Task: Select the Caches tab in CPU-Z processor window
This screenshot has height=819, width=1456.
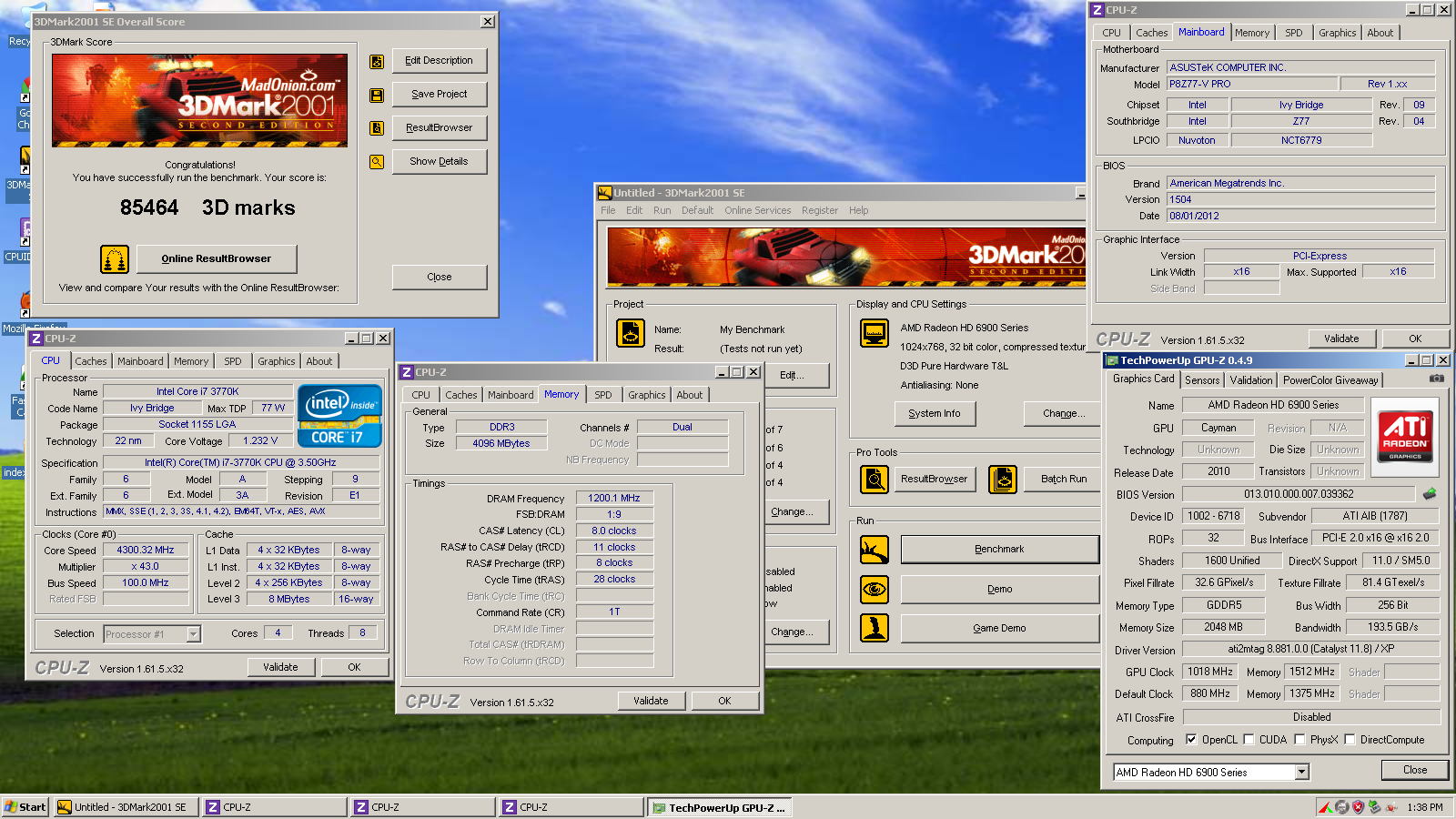Action: (91, 361)
